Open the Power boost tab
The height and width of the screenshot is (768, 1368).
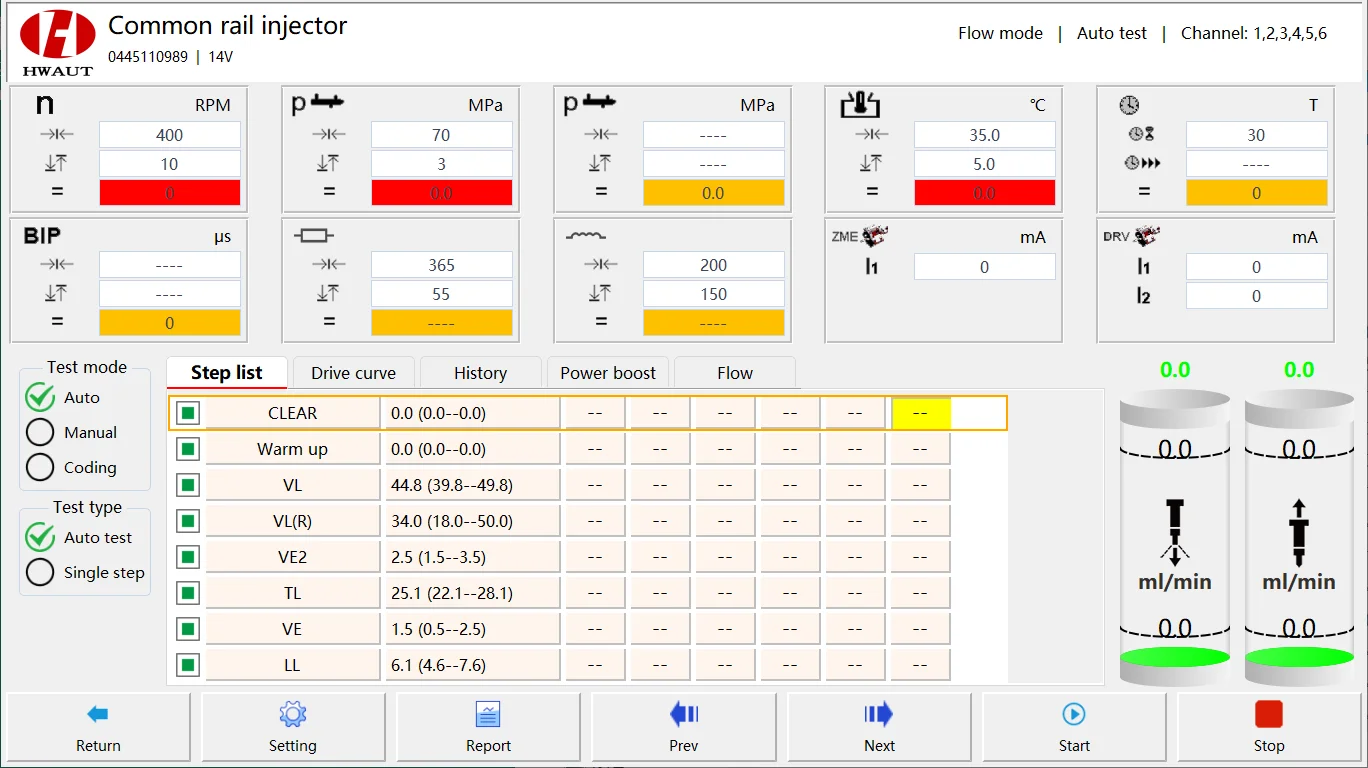[607, 372]
